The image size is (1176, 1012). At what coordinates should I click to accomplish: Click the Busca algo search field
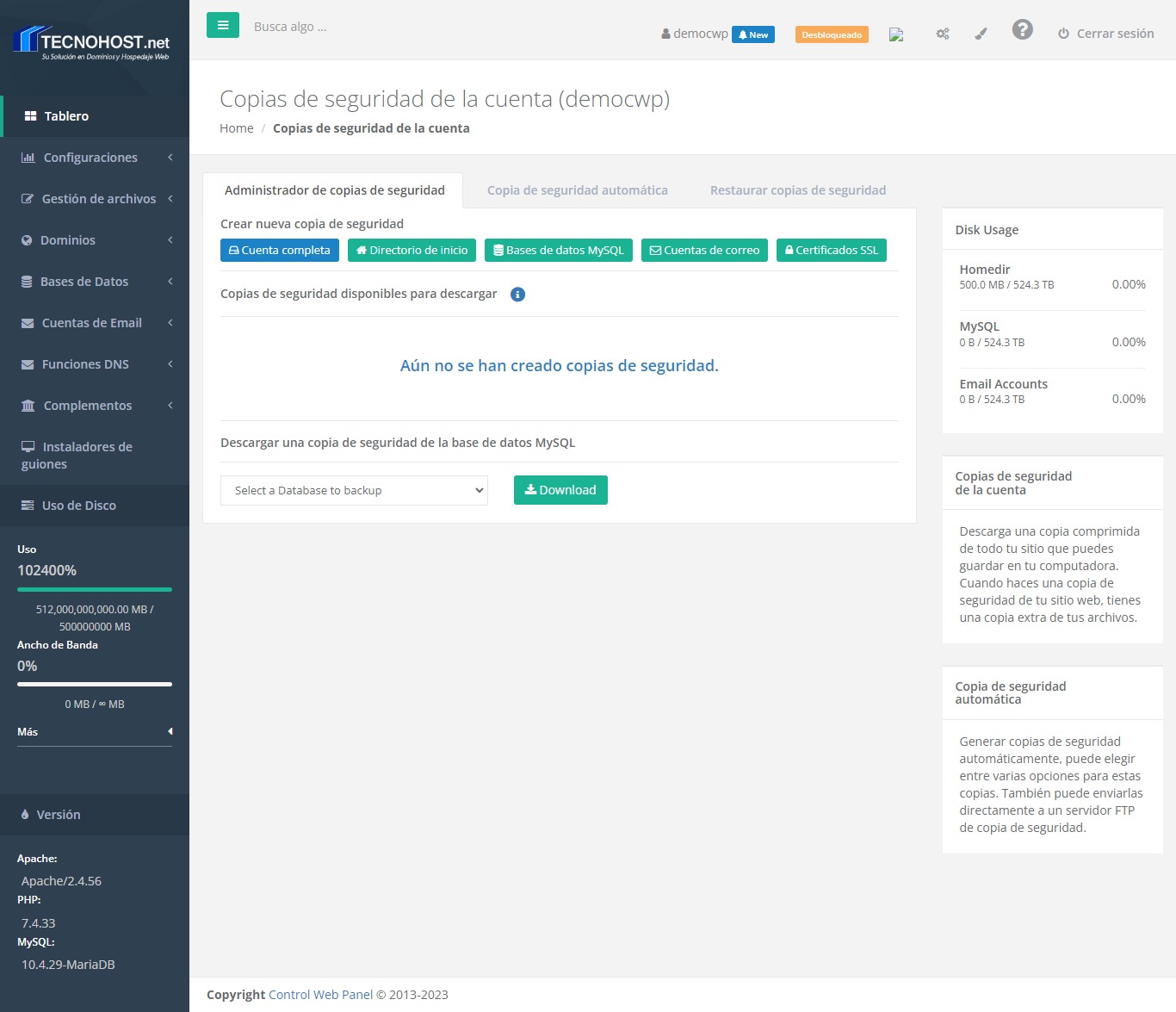pyautogui.click(x=344, y=27)
